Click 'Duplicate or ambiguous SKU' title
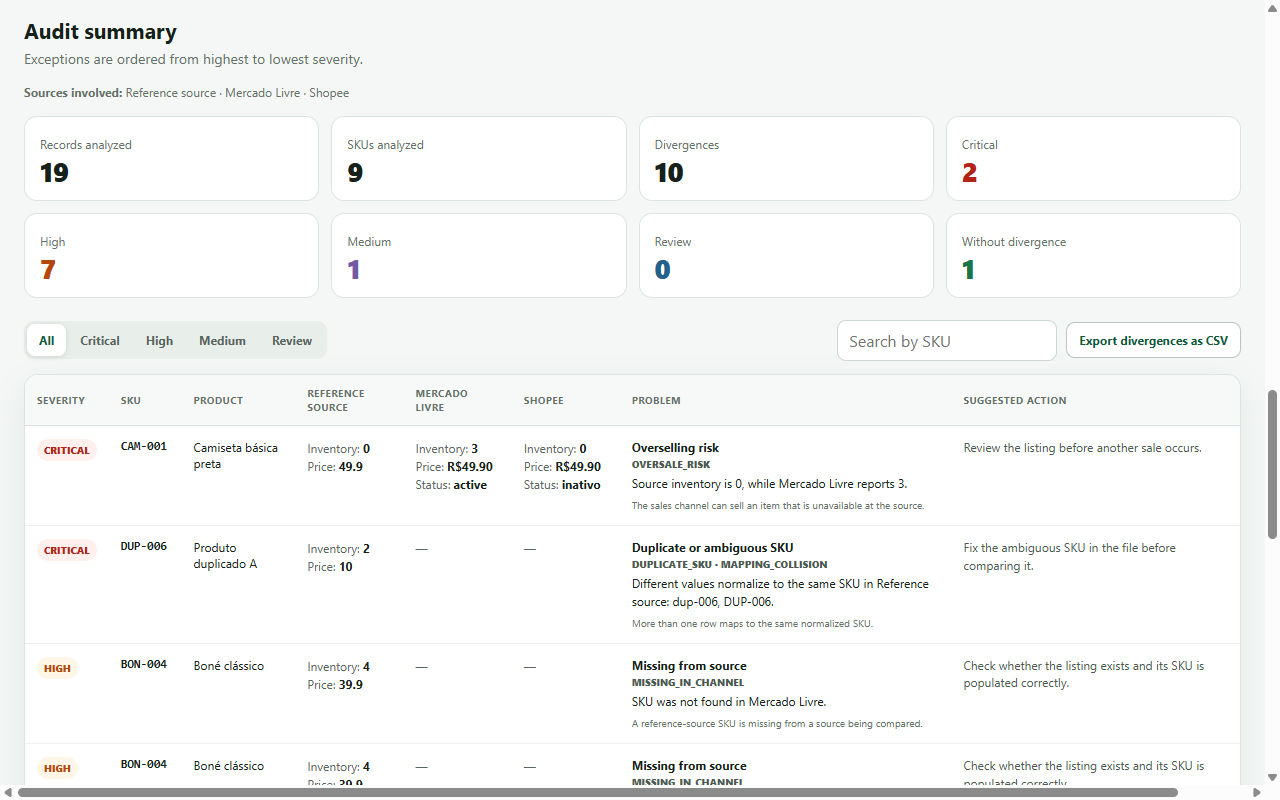This screenshot has height=800, width=1280. (x=712, y=548)
